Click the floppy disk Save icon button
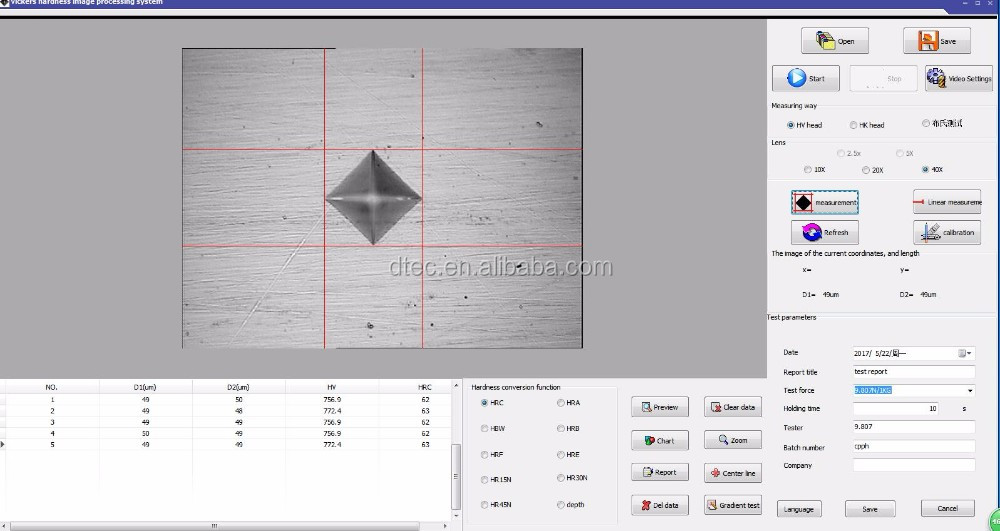Screen dimensions: 1000x531 937,41
